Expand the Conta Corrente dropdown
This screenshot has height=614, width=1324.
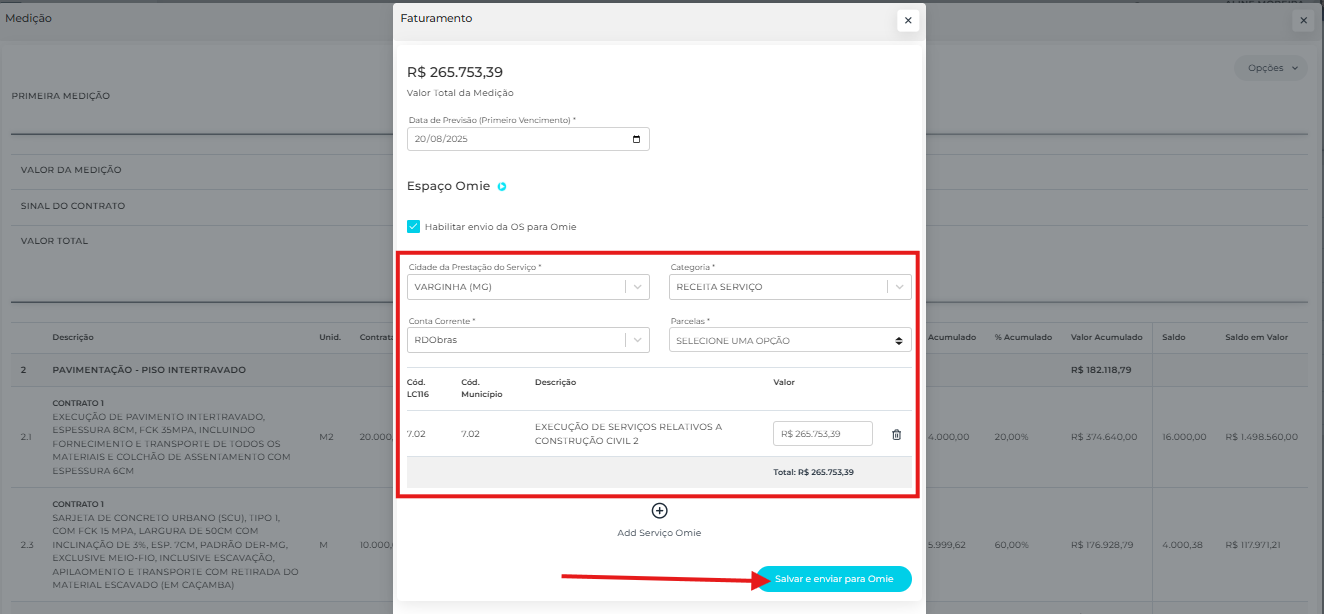[639, 340]
